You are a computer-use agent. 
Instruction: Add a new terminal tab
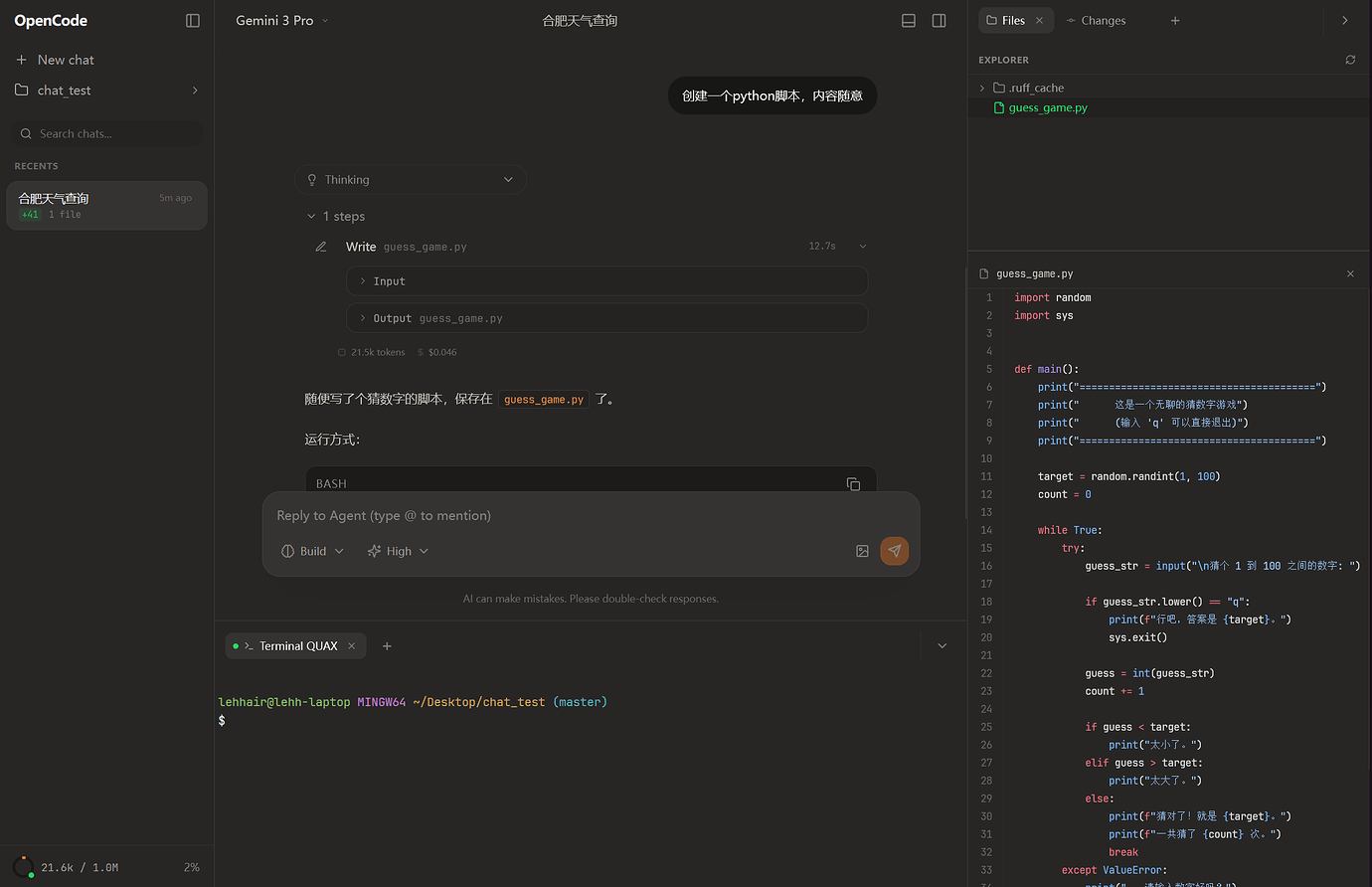387,646
